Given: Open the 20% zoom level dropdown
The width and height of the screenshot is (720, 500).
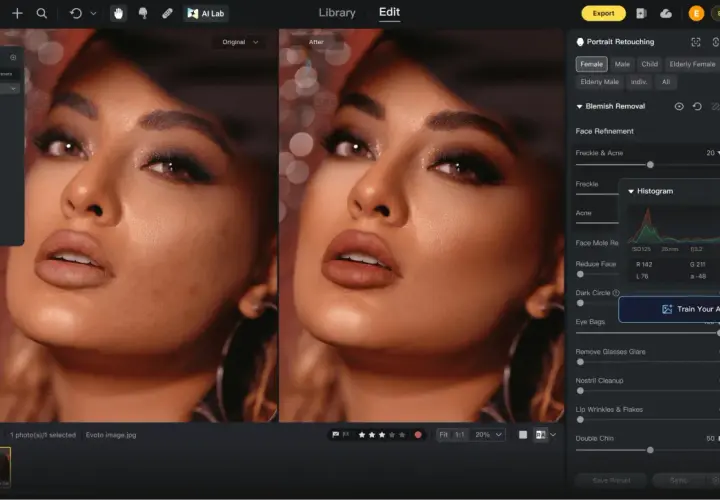Looking at the screenshot, I should [488, 435].
